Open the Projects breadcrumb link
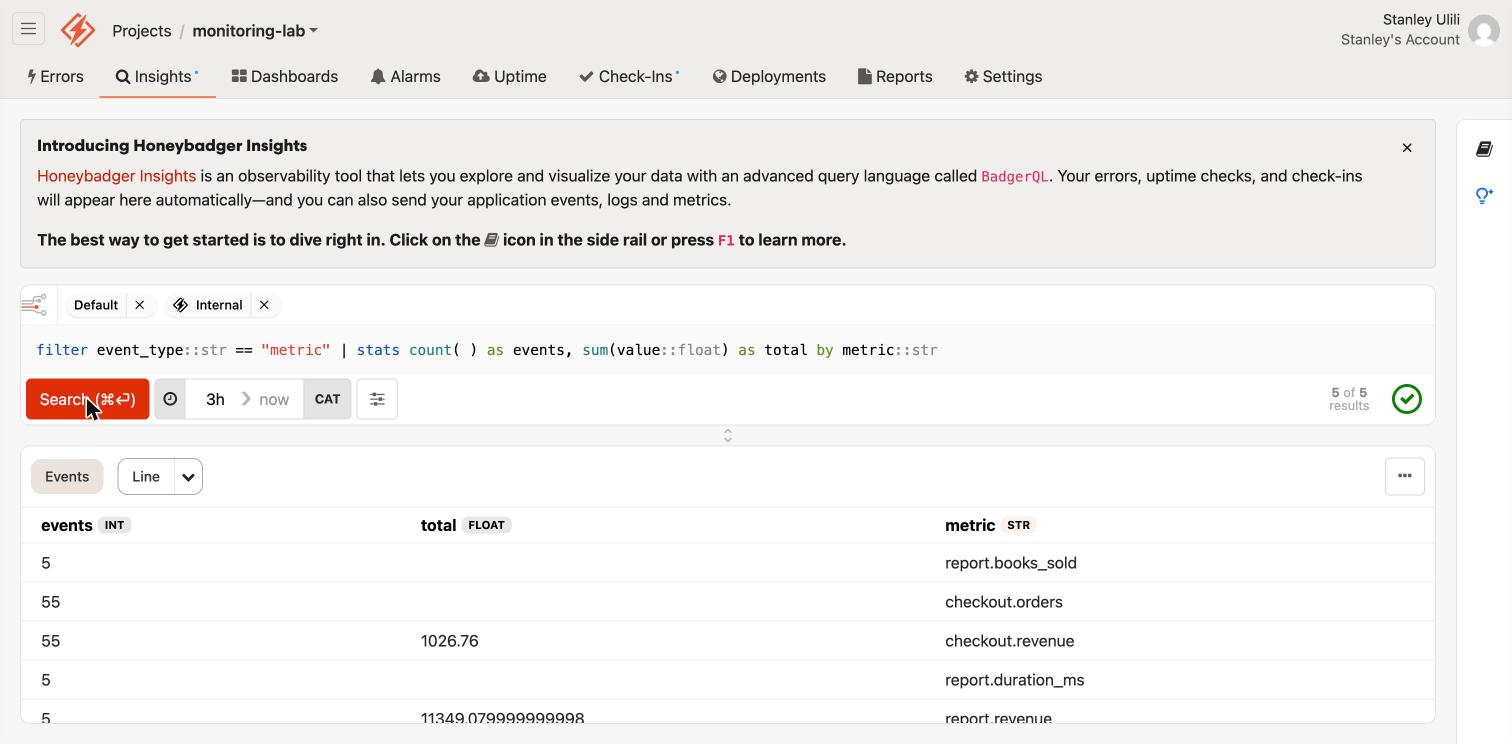1512x744 pixels. tap(142, 30)
